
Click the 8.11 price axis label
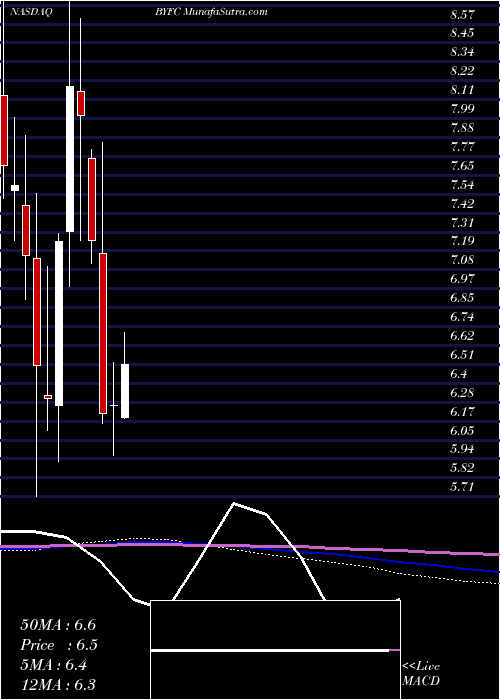[462, 90]
